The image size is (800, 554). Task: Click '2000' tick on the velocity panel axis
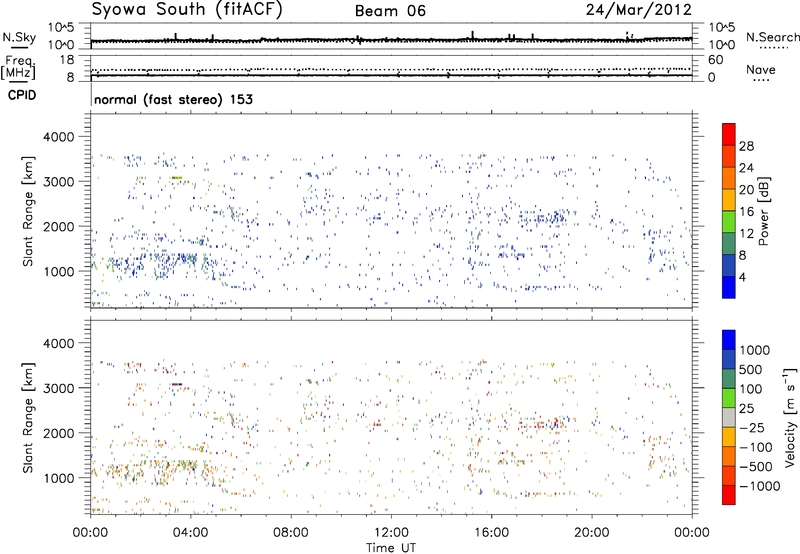(59, 433)
